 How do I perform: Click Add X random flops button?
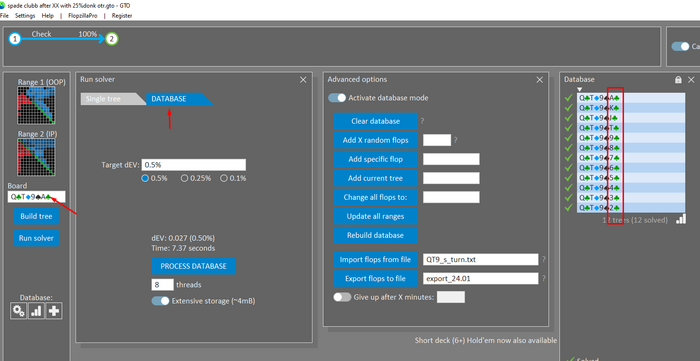pos(375,140)
